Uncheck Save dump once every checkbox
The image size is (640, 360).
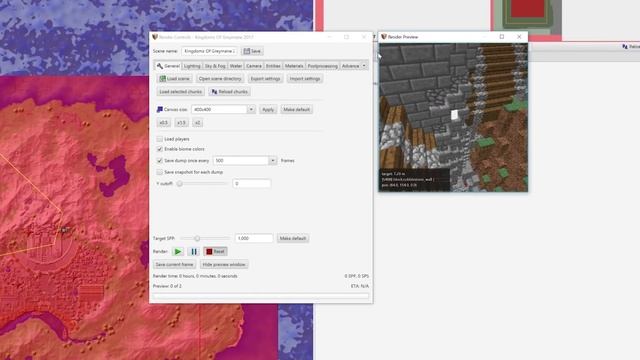coord(160,161)
